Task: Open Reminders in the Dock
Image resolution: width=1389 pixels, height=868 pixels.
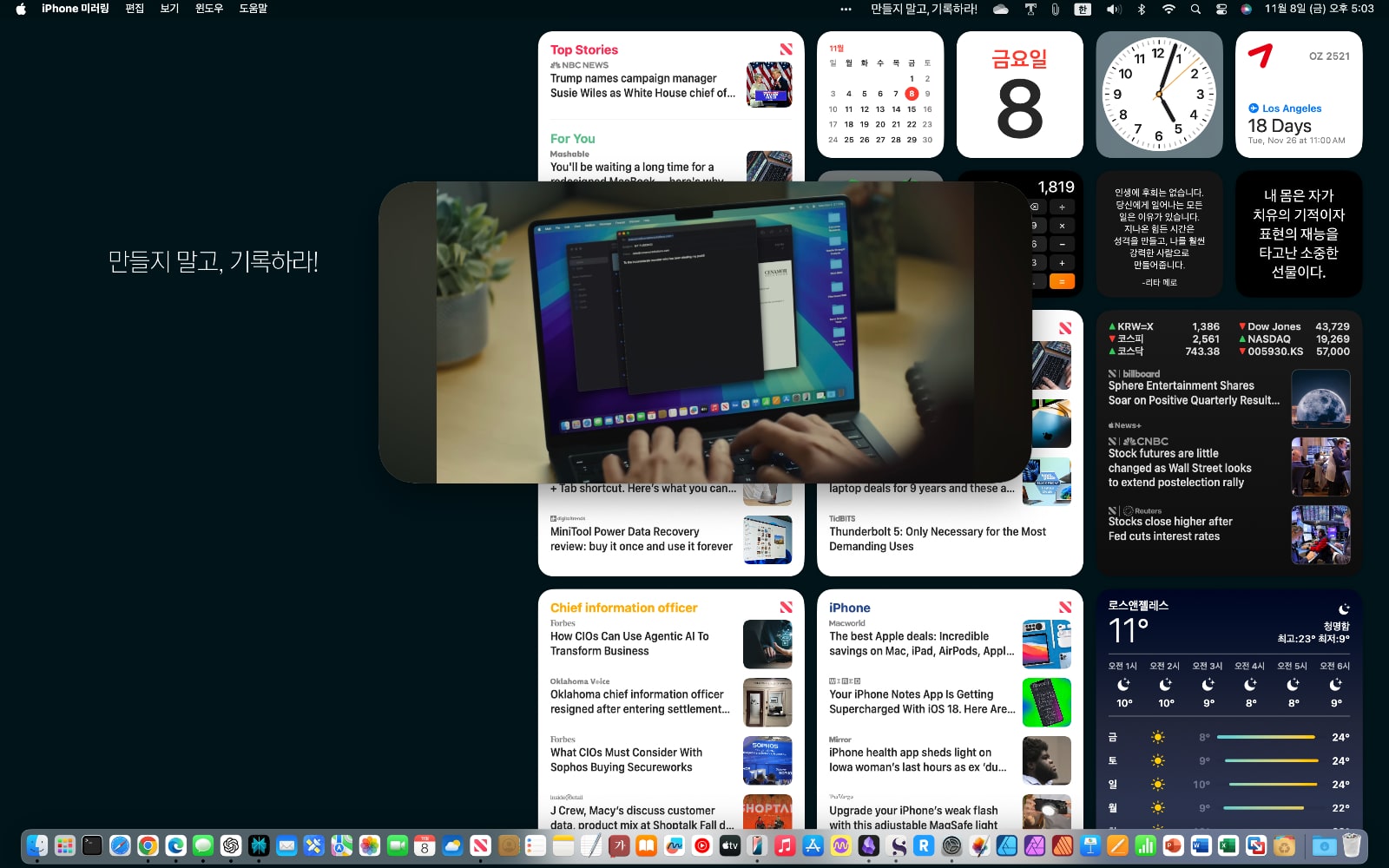Action: click(536, 845)
